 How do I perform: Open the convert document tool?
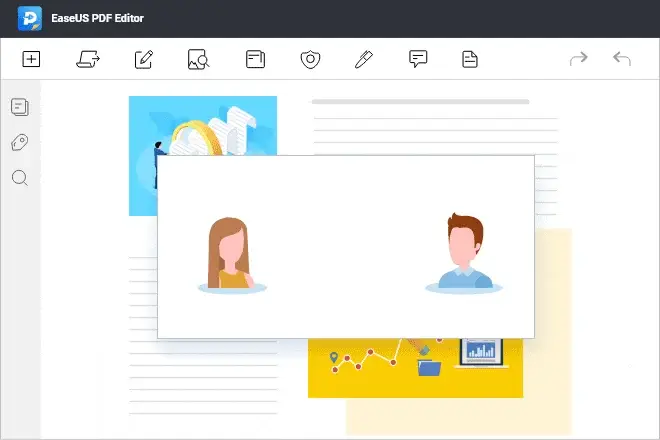[x=87, y=60]
